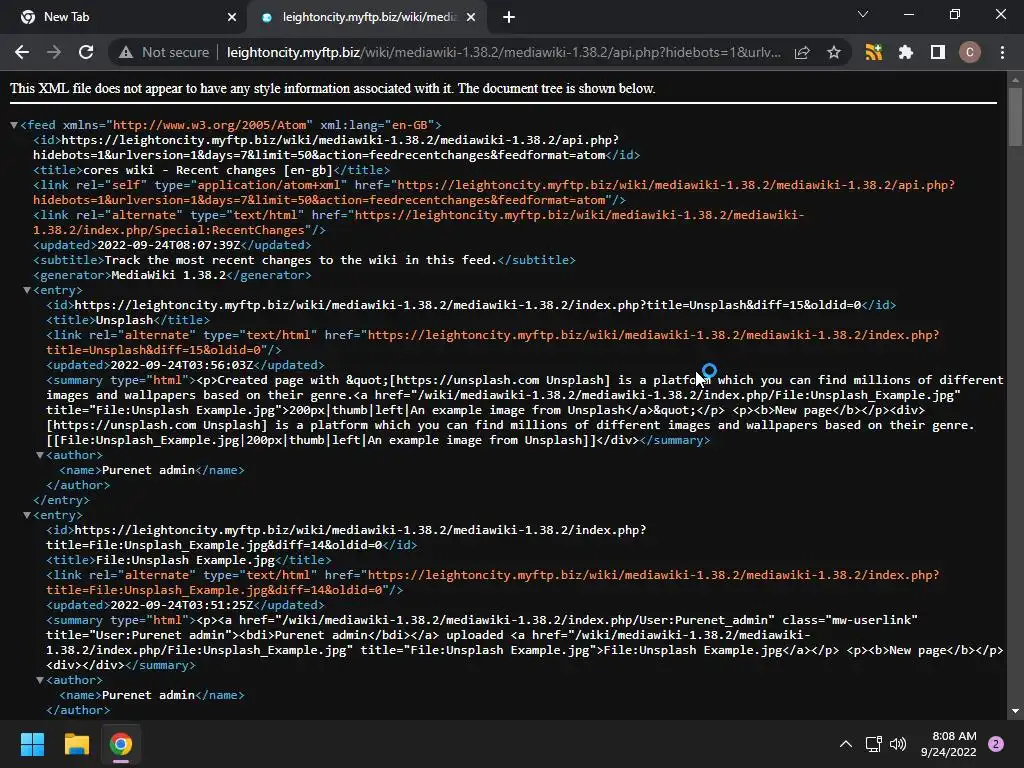Click the forward navigation arrow

(54, 52)
